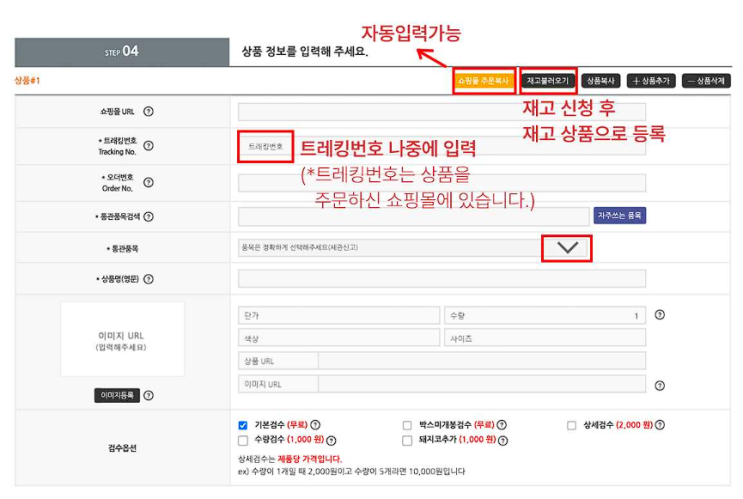Screen dimensions: 743x499
Task: Click the blue 자주쓰는 품목 button
Action: coord(619,216)
